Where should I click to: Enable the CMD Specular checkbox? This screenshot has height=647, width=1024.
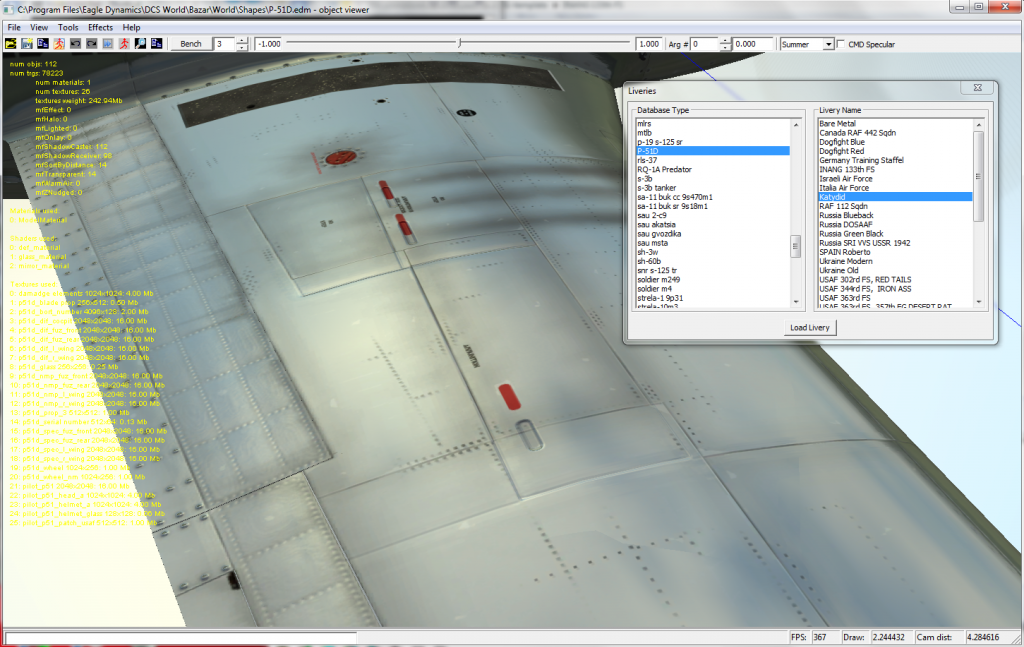[840, 44]
